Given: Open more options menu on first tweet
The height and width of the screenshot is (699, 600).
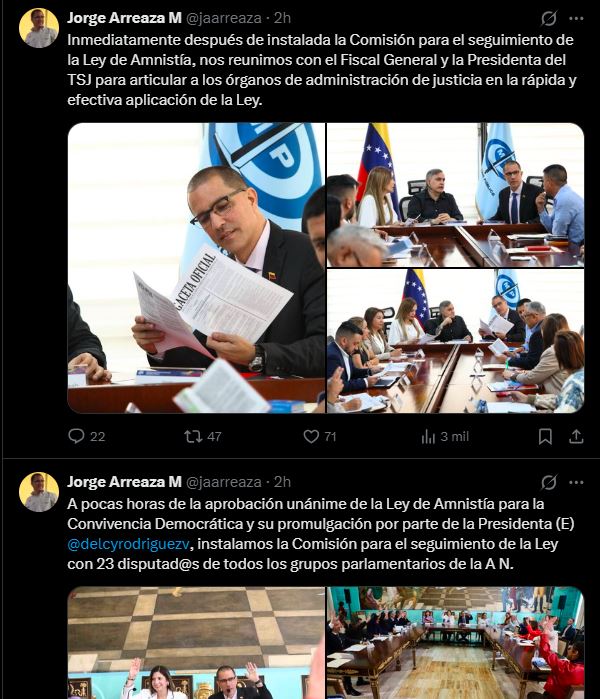Looking at the screenshot, I should [x=576, y=18].
